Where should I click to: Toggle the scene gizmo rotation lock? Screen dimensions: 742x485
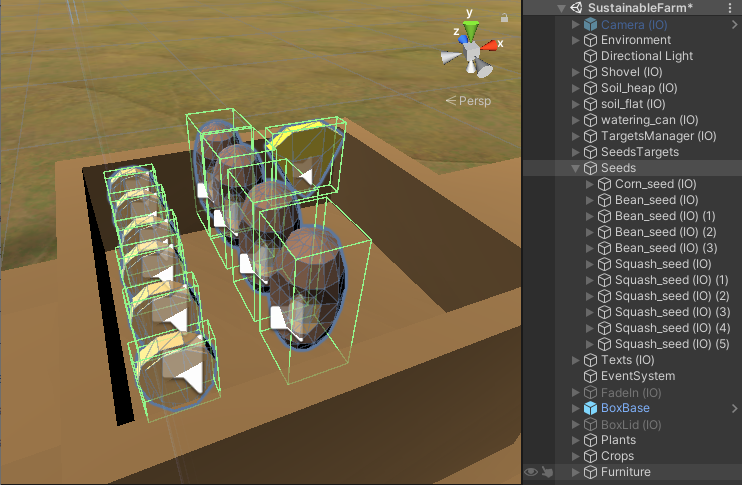tap(502, 19)
